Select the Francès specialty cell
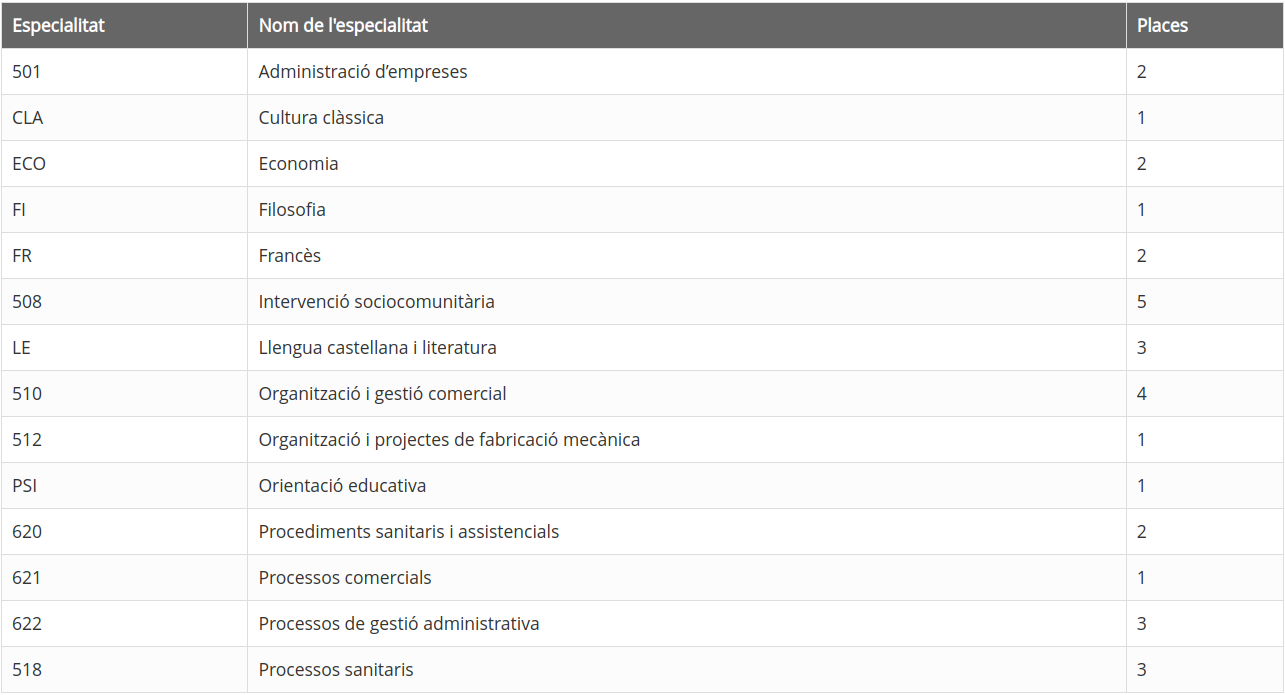 point(687,256)
